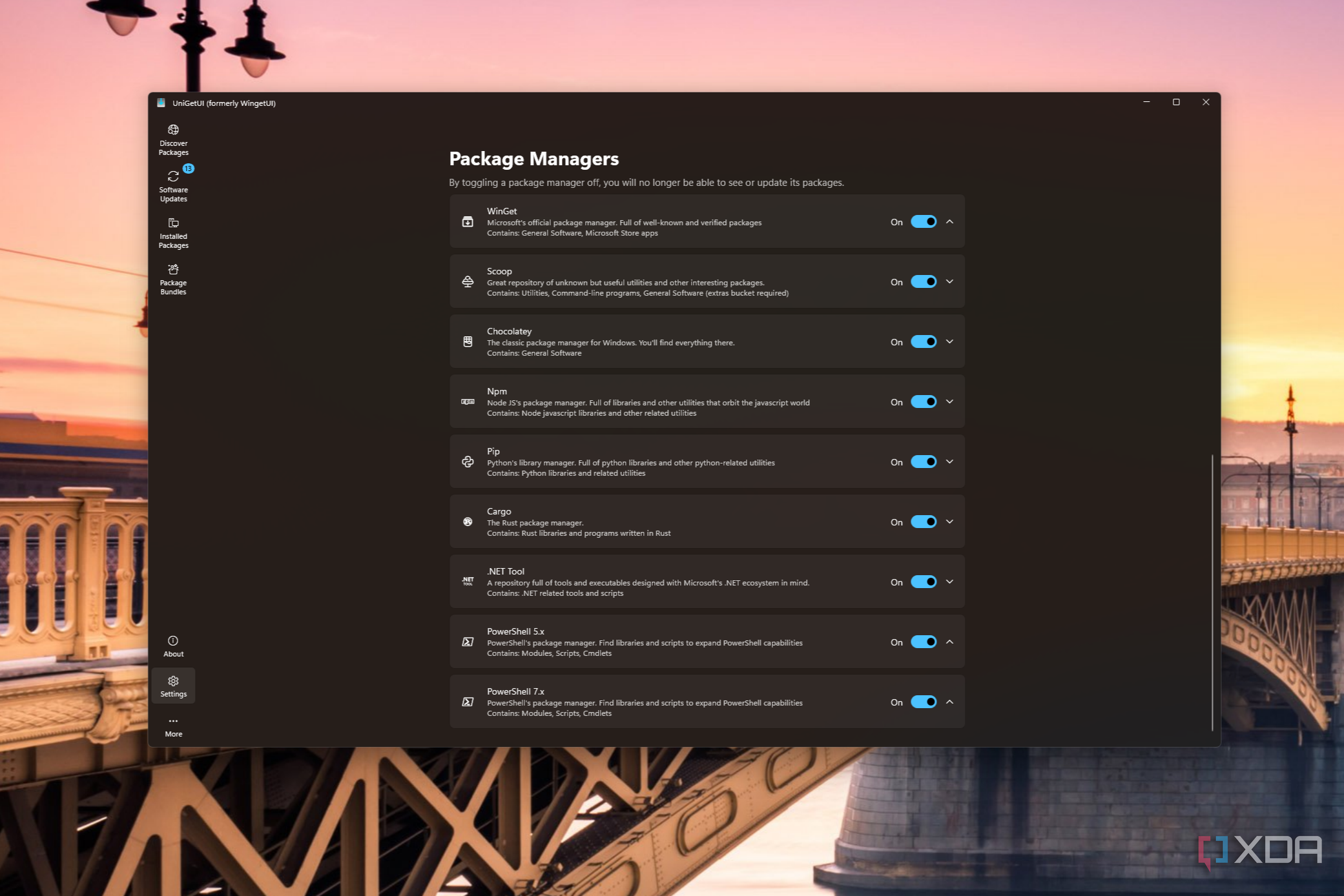Image resolution: width=1344 pixels, height=896 pixels.
Task: Open the Package Bundles section
Action: pyautogui.click(x=172, y=278)
